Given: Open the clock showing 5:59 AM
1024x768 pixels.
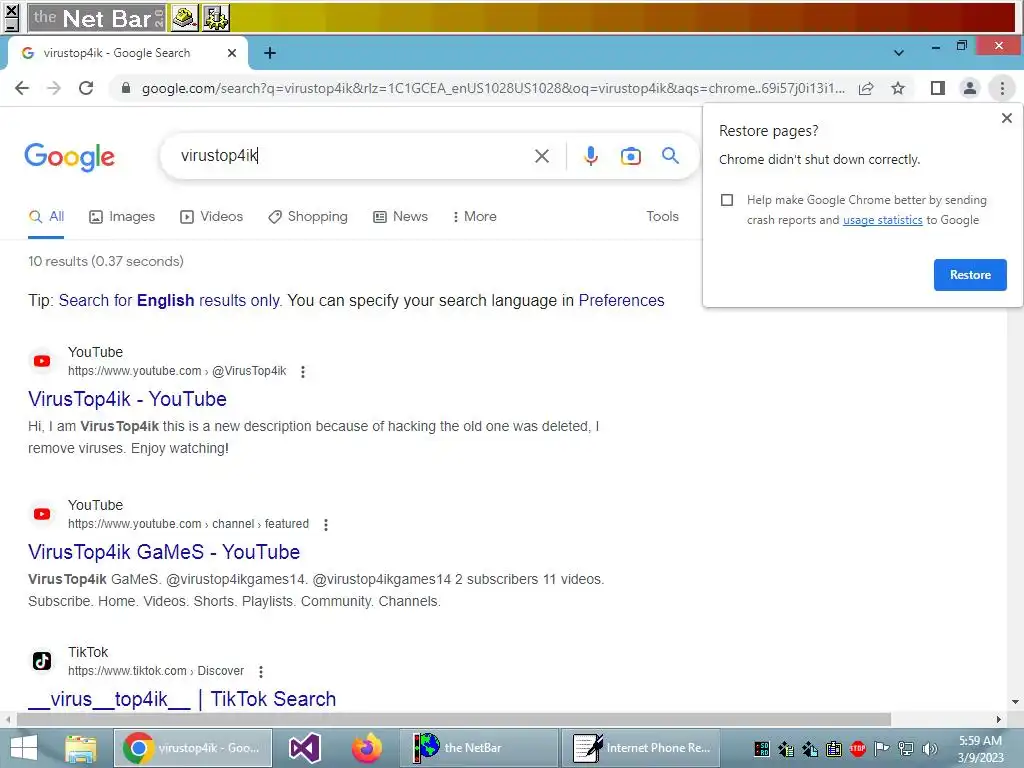Looking at the screenshot, I should pyautogui.click(x=980, y=749).
